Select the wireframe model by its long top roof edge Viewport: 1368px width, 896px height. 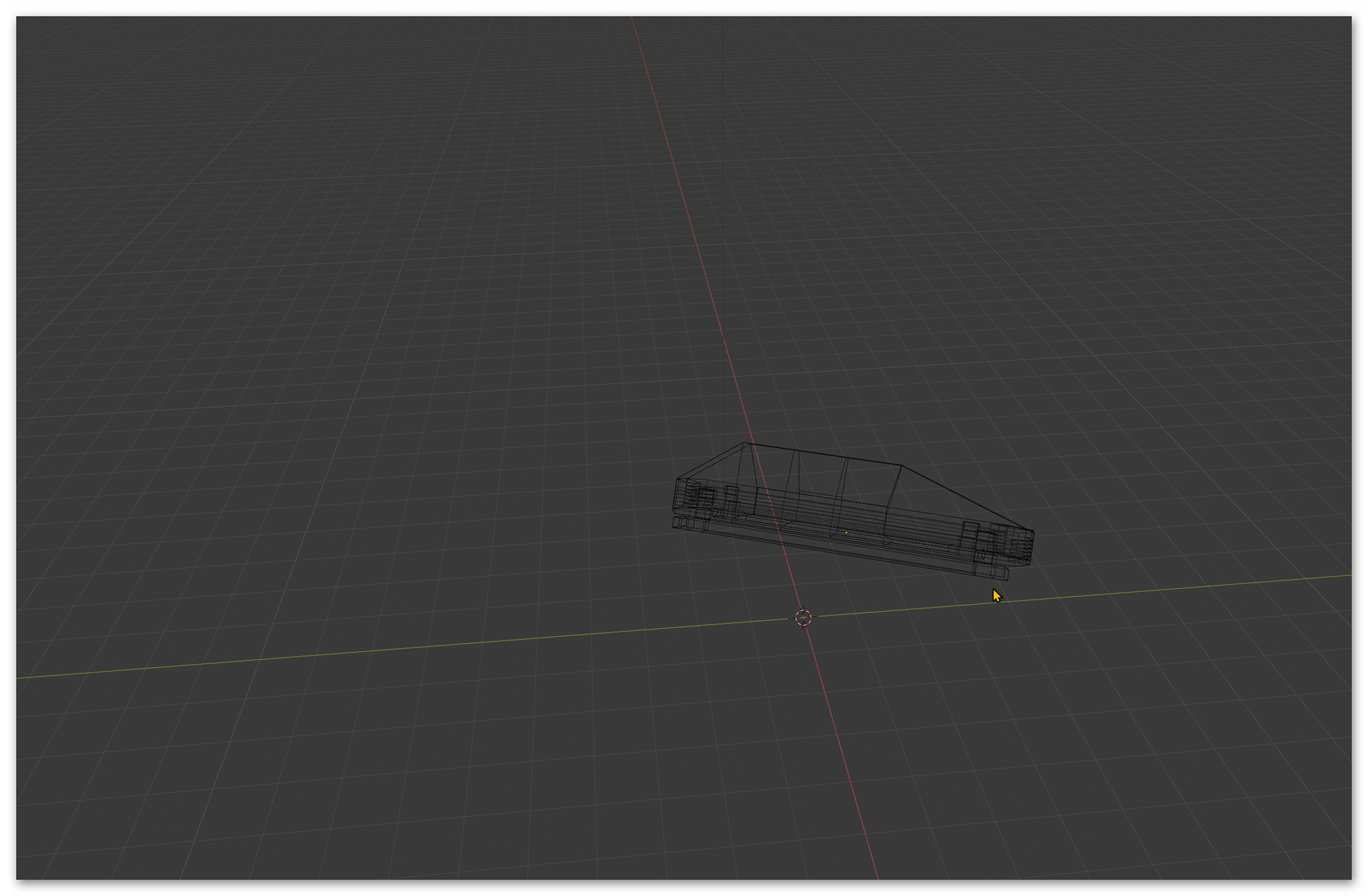coord(823,454)
